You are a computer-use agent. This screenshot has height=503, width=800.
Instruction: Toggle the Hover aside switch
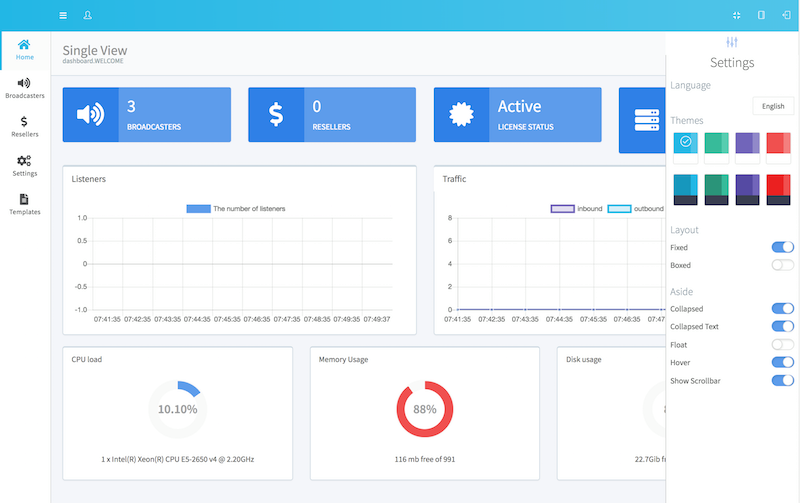(x=783, y=363)
